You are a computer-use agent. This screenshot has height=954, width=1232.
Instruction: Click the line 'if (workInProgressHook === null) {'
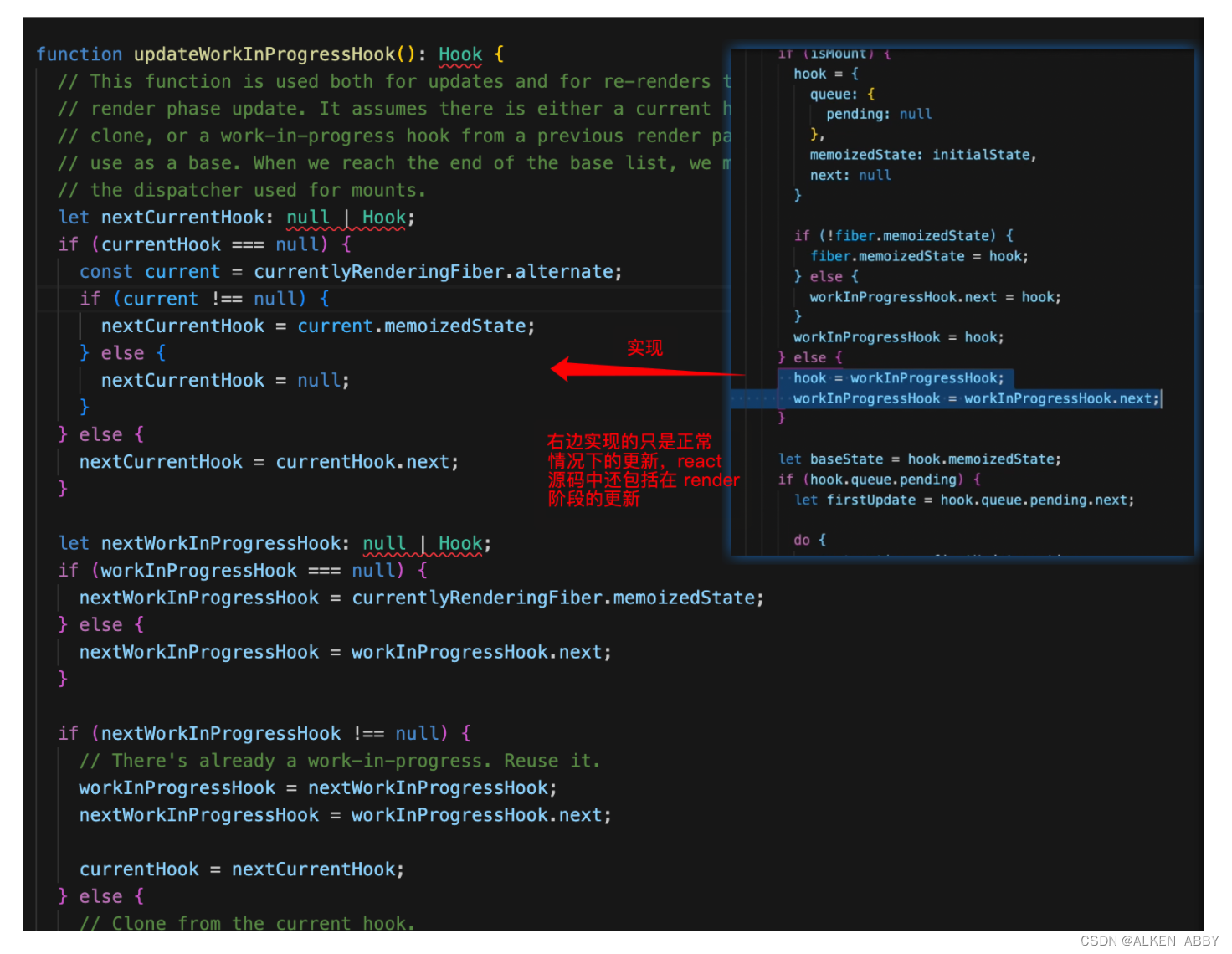(x=243, y=571)
